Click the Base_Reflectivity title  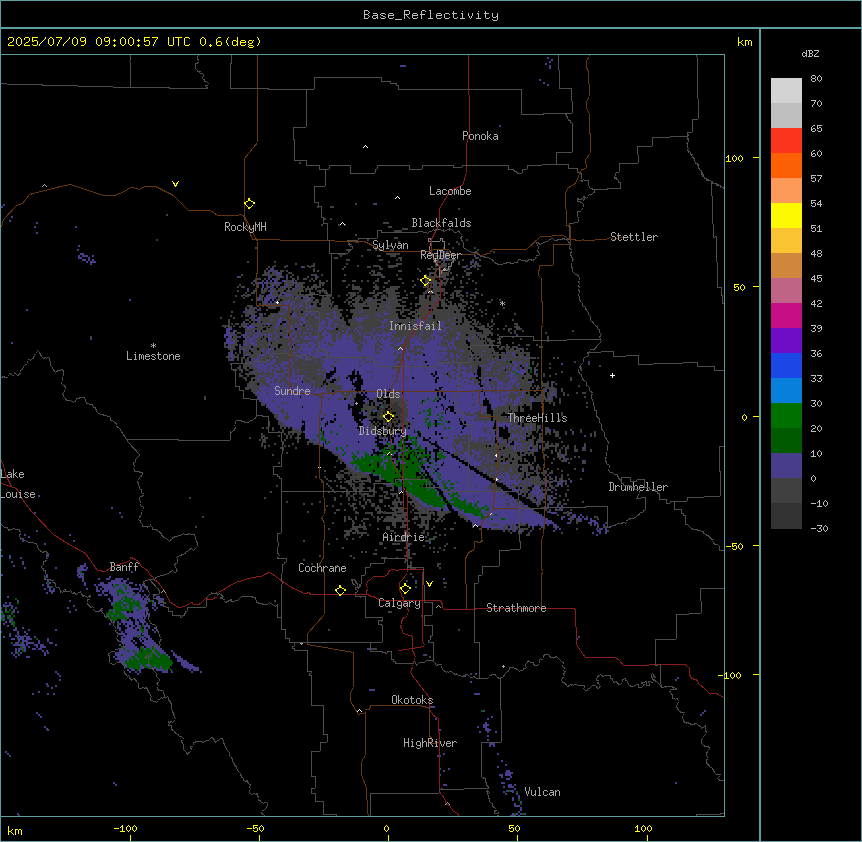click(x=431, y=15)
